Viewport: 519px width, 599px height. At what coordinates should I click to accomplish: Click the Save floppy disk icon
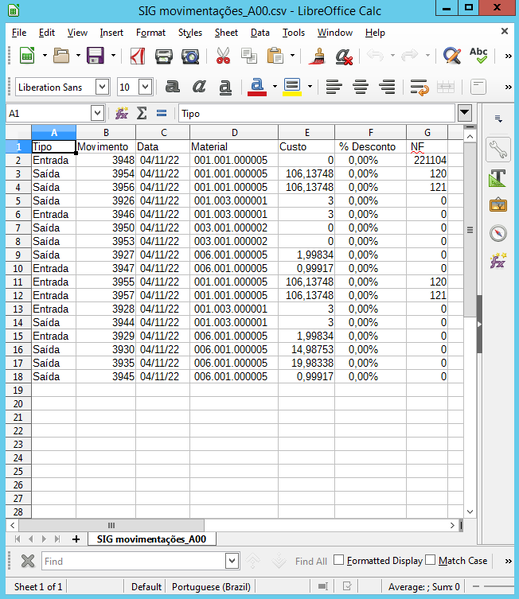(95, 56)
